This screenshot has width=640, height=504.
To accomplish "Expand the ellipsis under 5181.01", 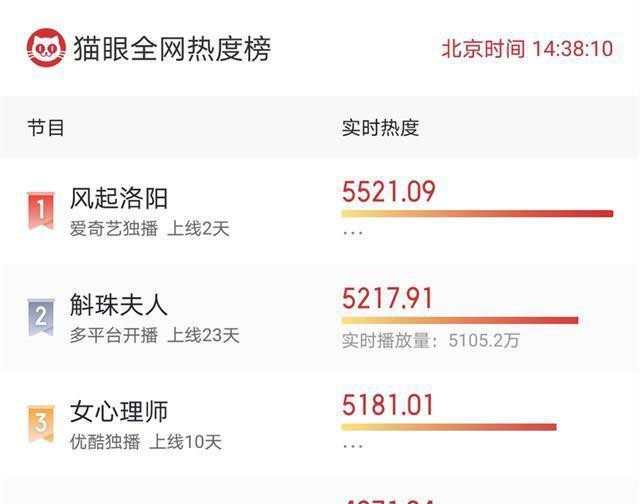I will (x=353, y=446).
